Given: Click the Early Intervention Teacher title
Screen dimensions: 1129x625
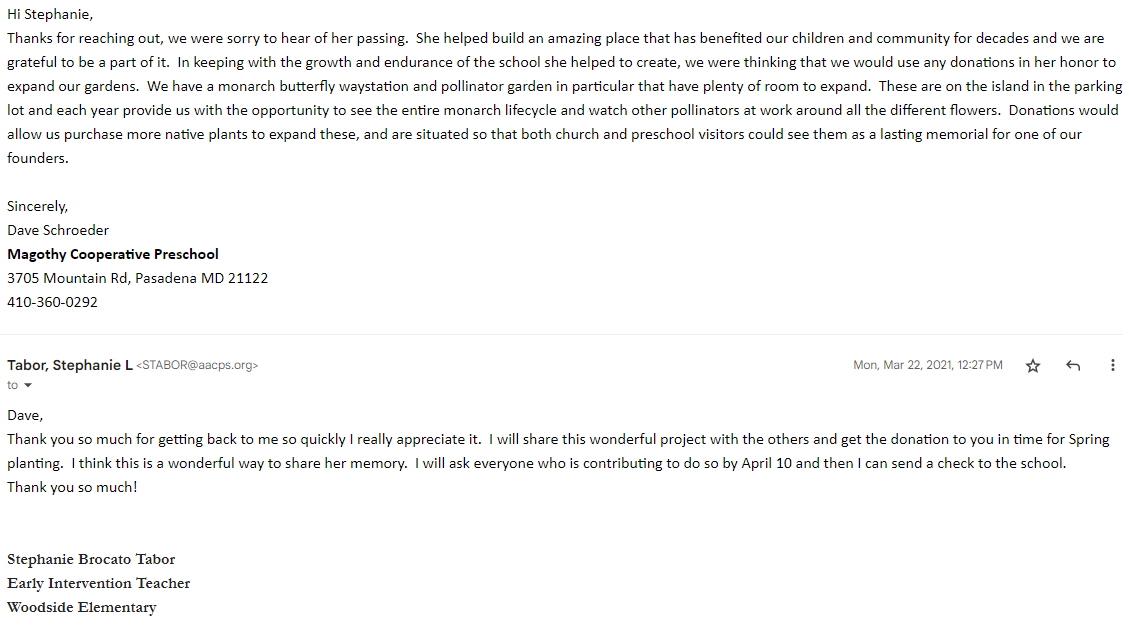Looking at the screenshot, I should coord(98,583).
